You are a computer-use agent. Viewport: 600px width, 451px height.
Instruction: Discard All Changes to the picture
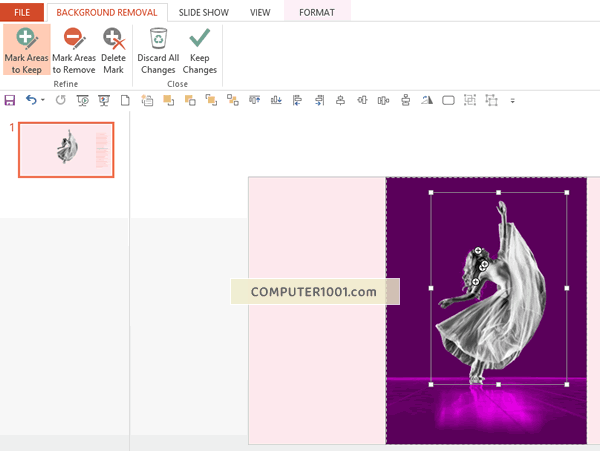pos(158,50)
